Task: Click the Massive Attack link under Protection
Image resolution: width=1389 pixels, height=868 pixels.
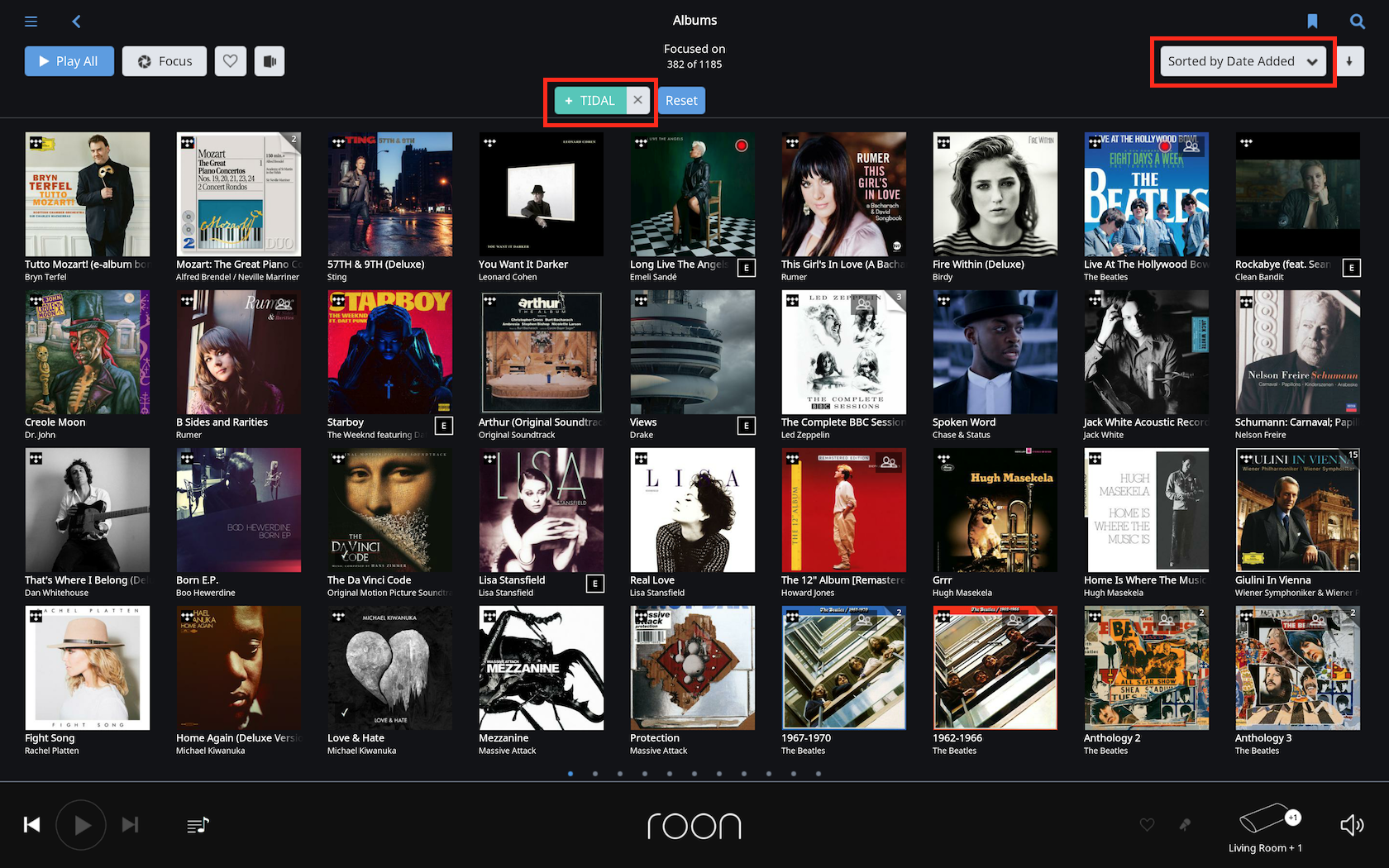Action: 659,751
